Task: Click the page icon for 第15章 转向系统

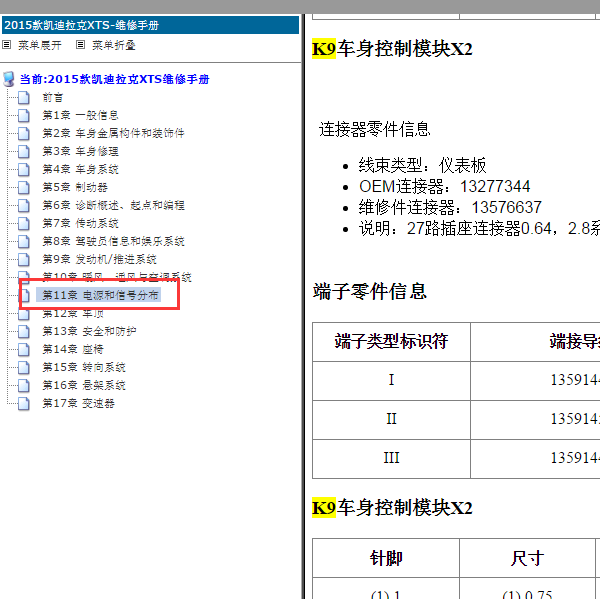Action: coord(24,367)
